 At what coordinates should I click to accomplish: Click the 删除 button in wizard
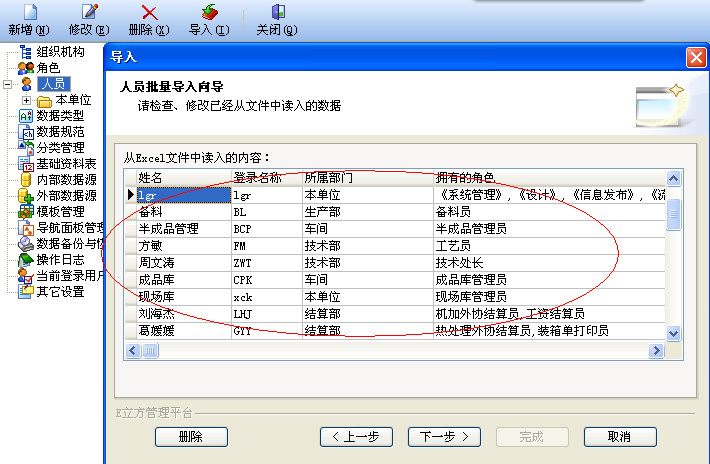point(191,437)
